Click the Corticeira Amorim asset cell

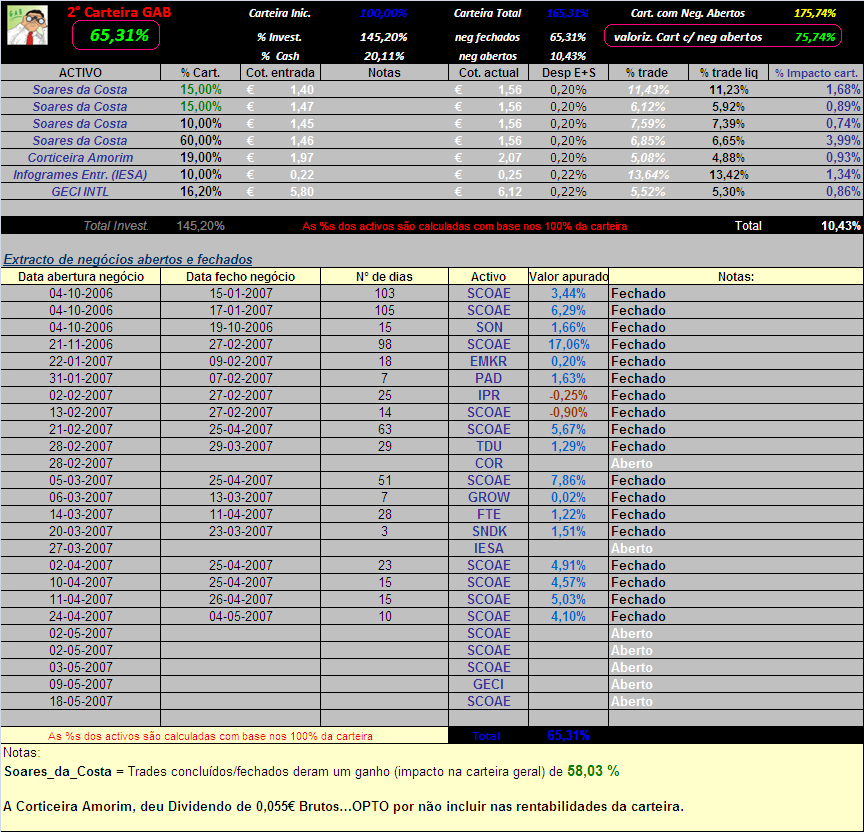pyautogui.click(x=80, y=158)
